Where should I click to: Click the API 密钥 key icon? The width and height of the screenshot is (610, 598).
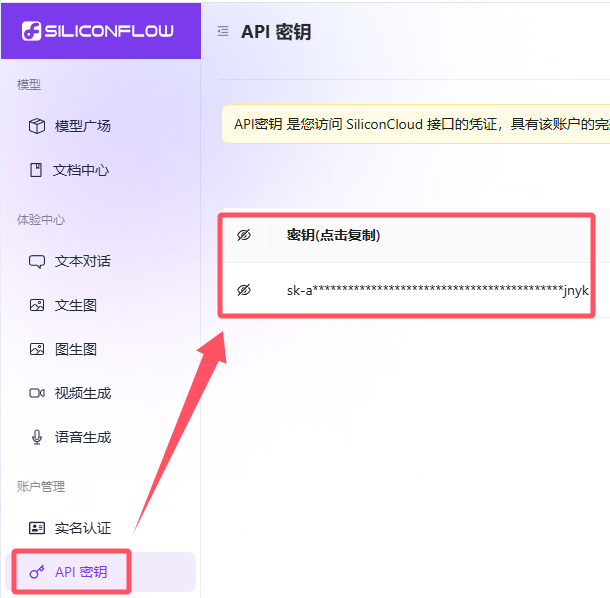pyautogui.click(x=37, y=572)
